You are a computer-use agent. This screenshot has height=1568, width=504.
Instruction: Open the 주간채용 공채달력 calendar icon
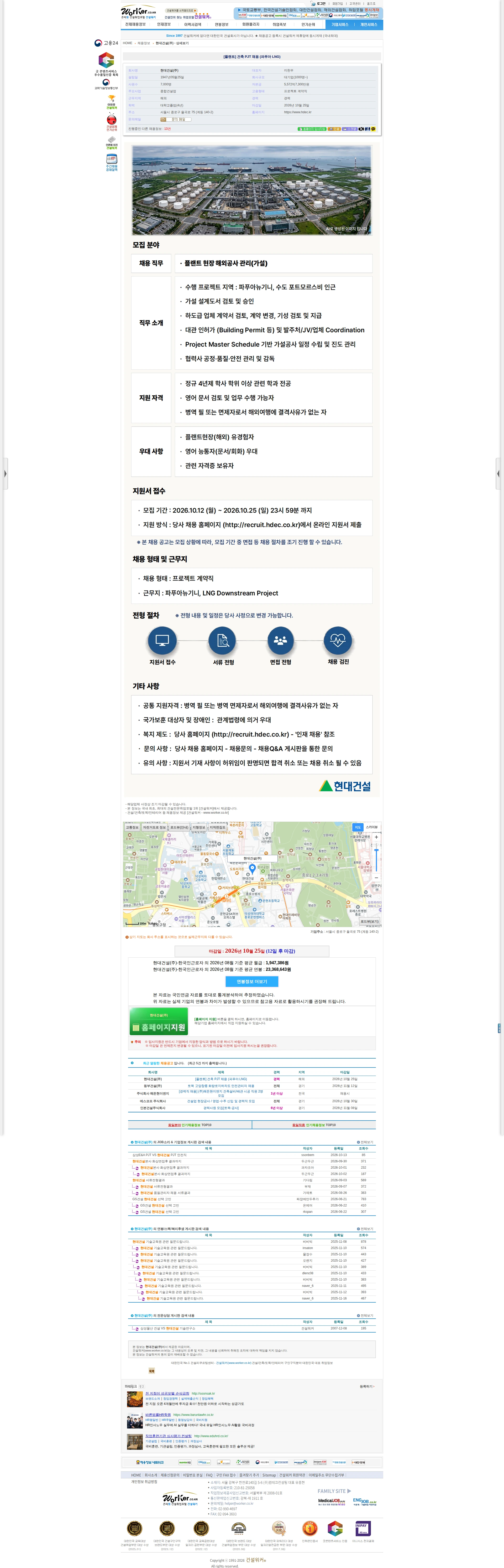(112, 163)
